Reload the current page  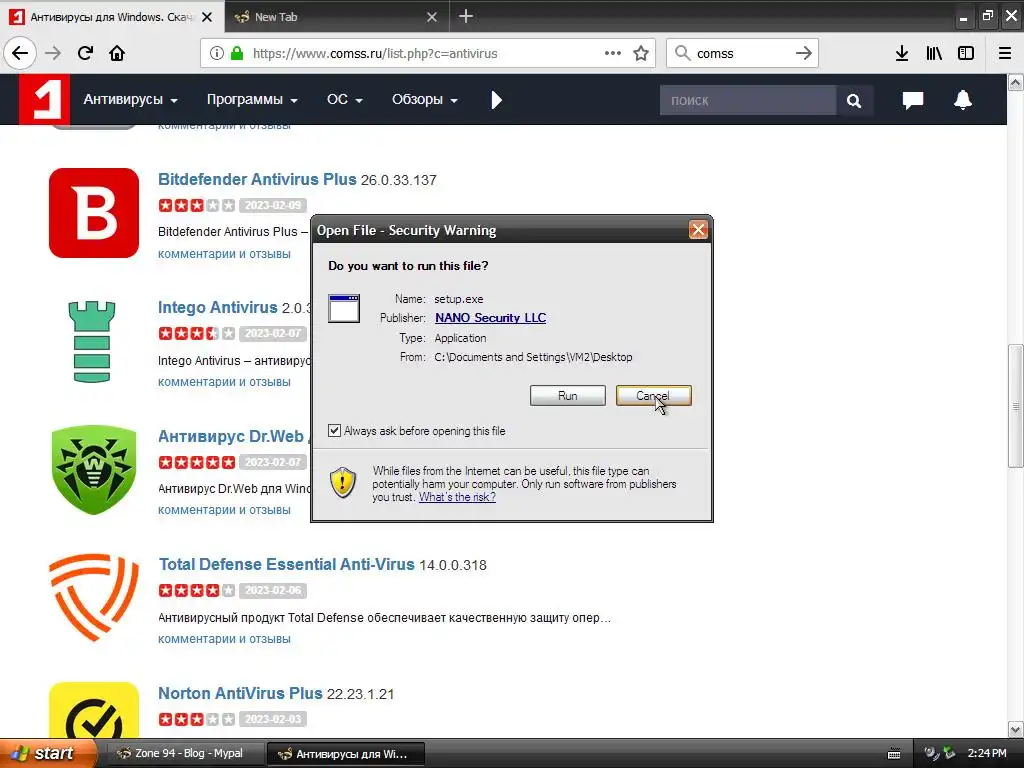tap(85, 53)
